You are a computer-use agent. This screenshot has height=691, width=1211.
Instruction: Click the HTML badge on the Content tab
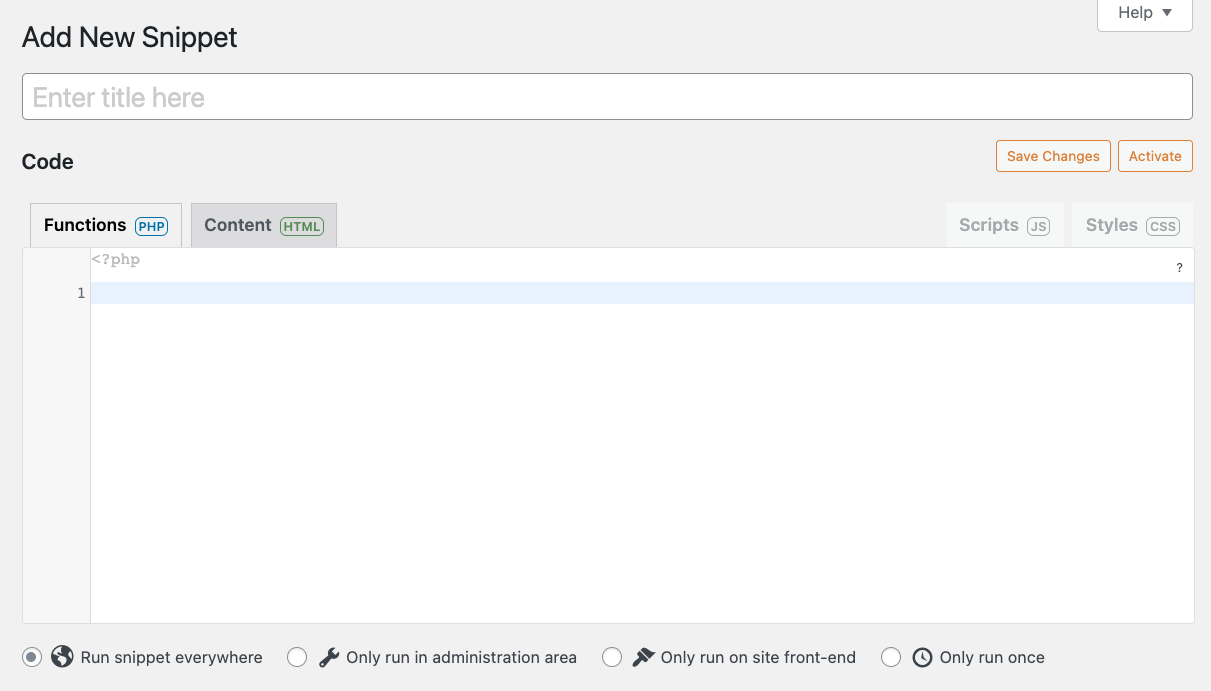302,226
